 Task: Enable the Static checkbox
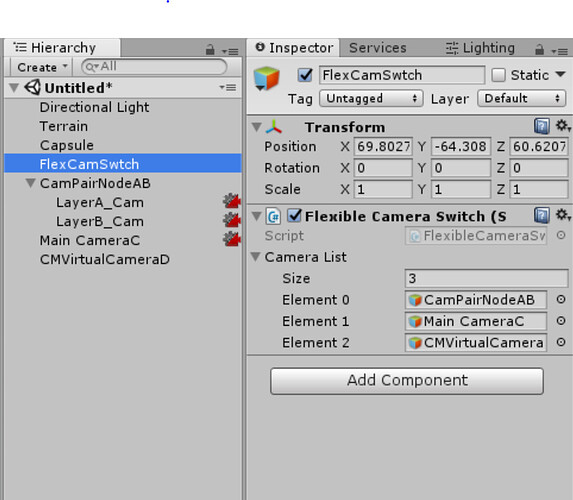click(x=498, y=75)
